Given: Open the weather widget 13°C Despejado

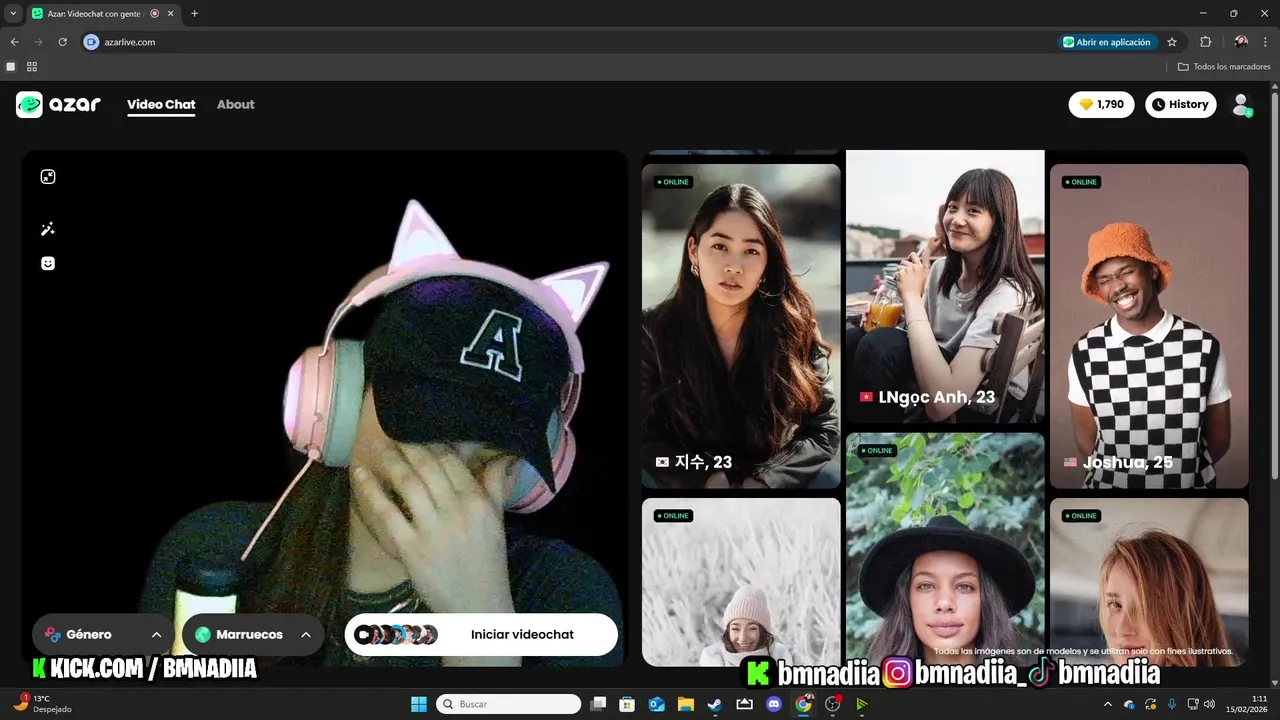Looking at the screenshot, I should coord(41,704).
